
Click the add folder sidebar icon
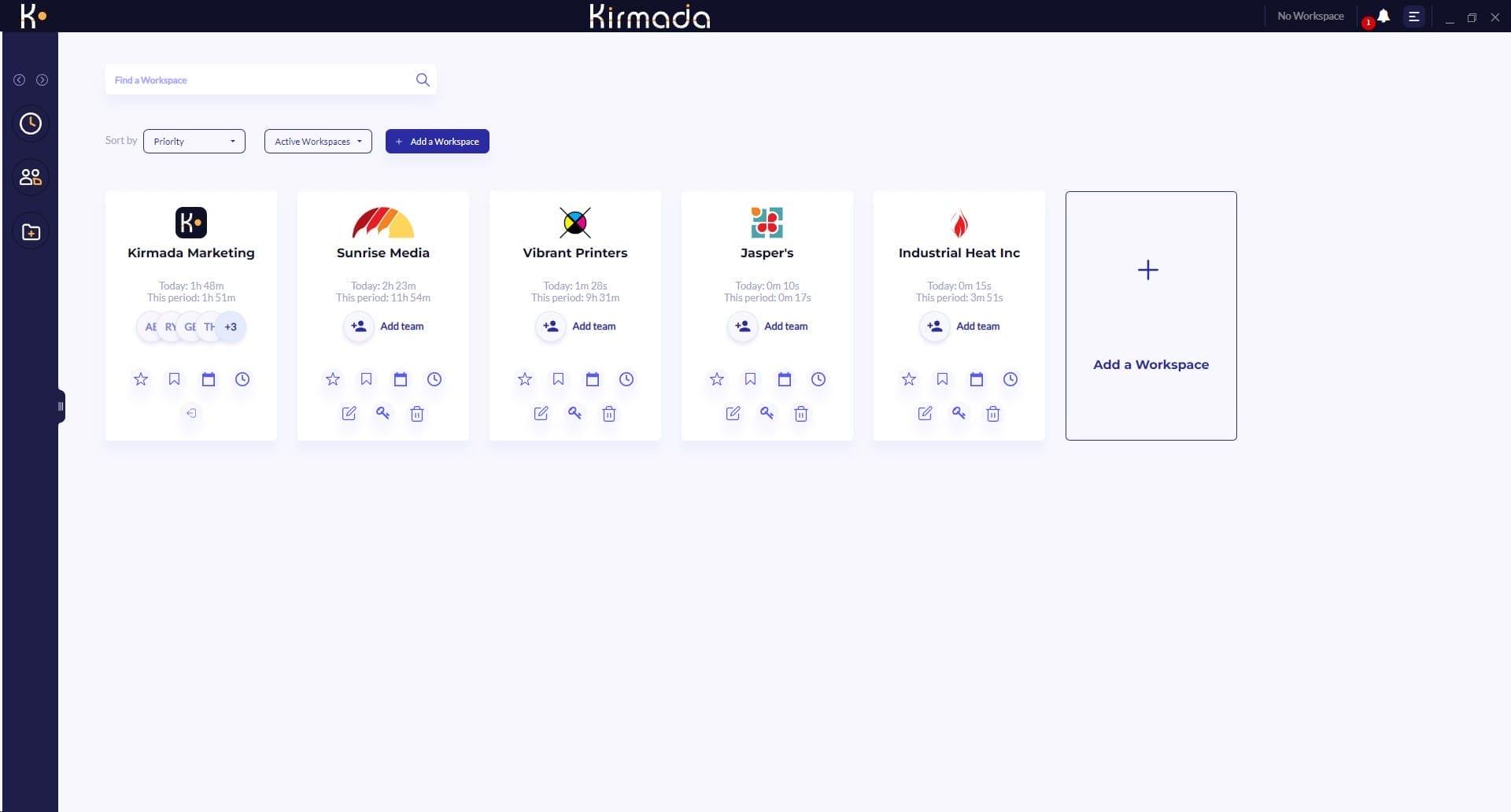pos(31,232)
